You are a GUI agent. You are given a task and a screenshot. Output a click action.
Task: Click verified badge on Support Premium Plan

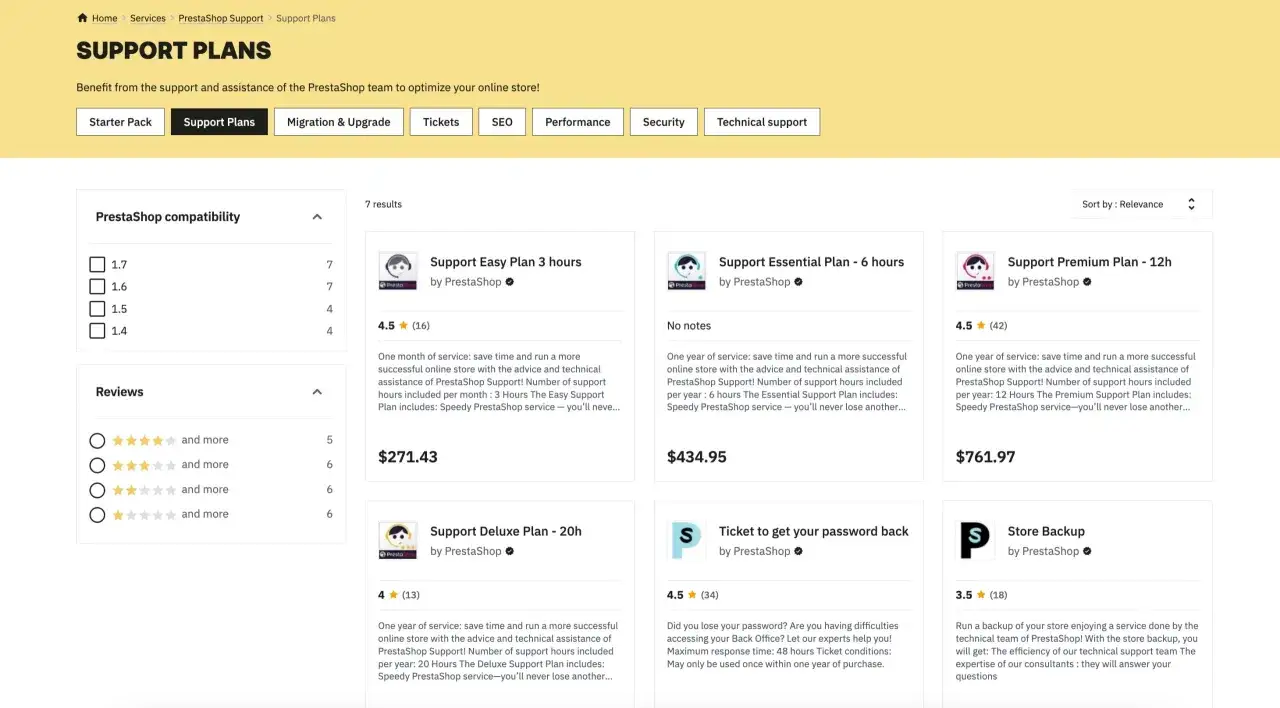click(x=1087, y=282)
